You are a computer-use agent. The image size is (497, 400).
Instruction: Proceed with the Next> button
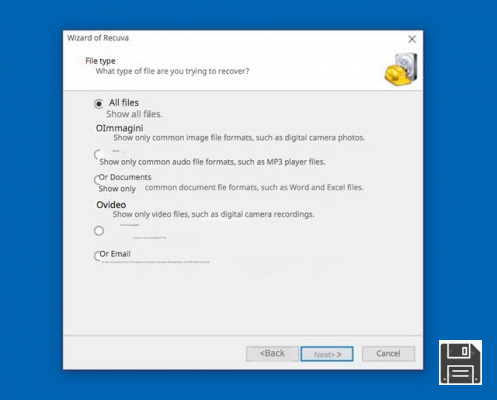click(327, 354)
